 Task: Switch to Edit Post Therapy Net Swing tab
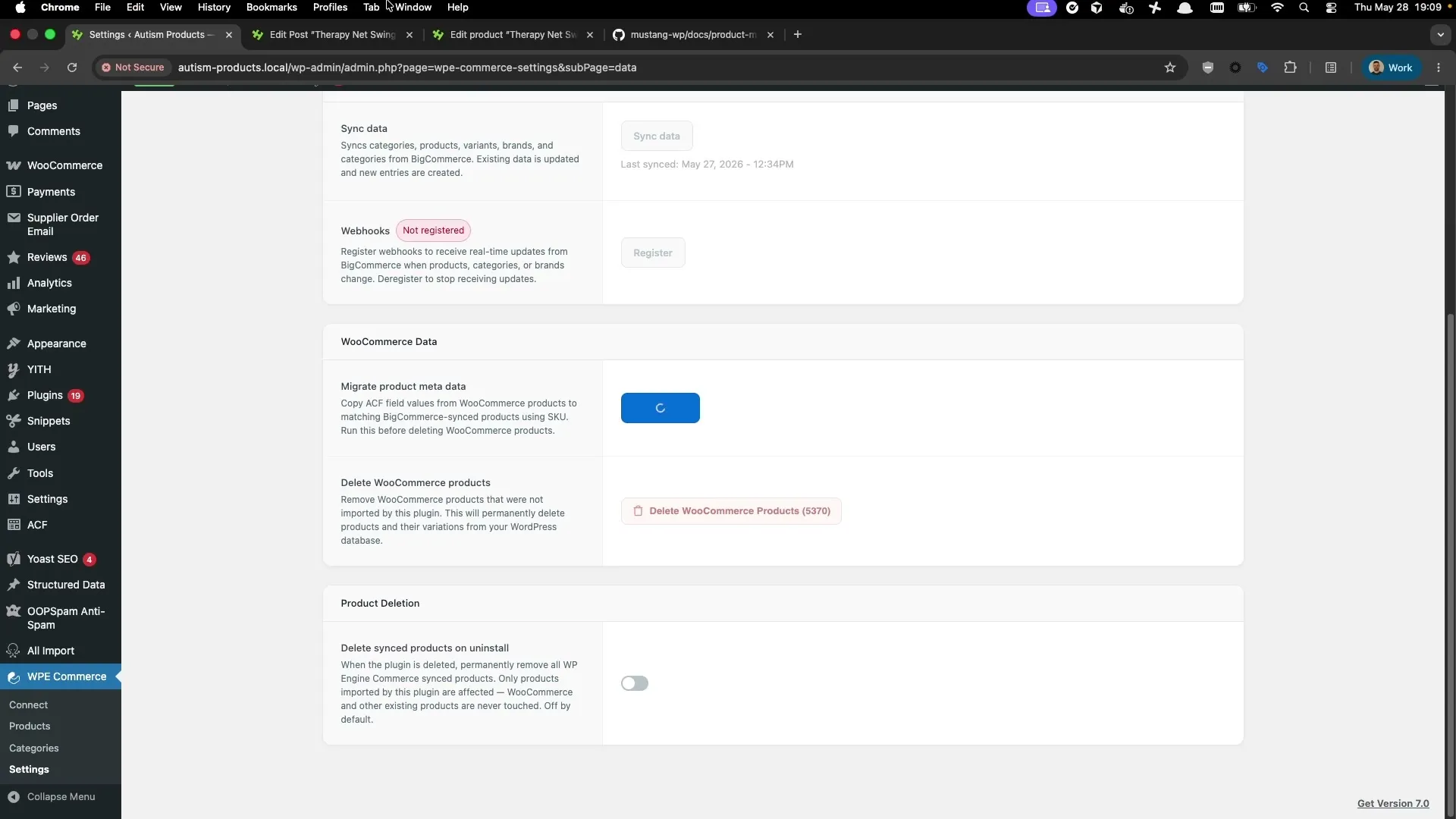tap(333, 35)
